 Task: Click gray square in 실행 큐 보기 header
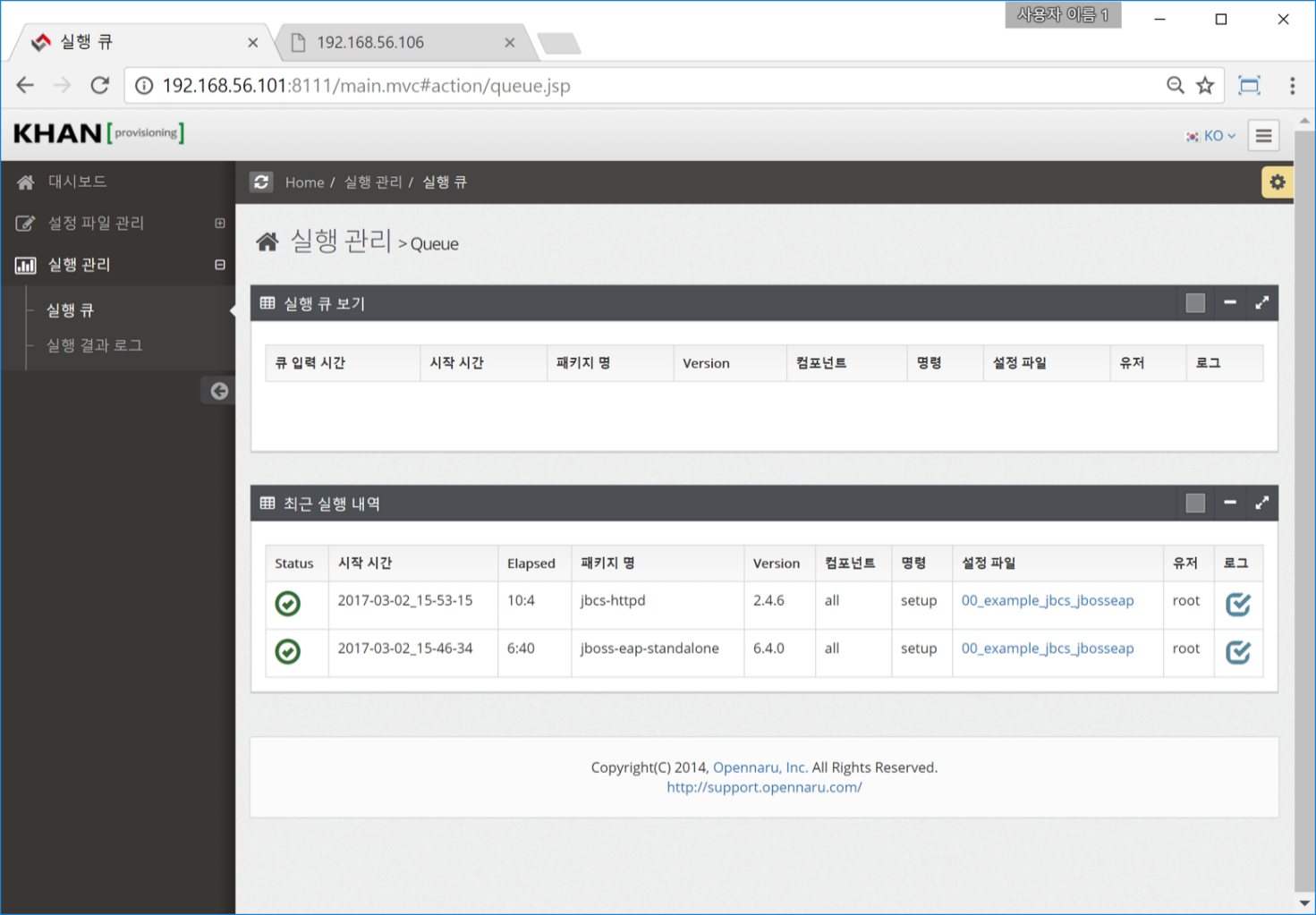[x=1195, y=303]
